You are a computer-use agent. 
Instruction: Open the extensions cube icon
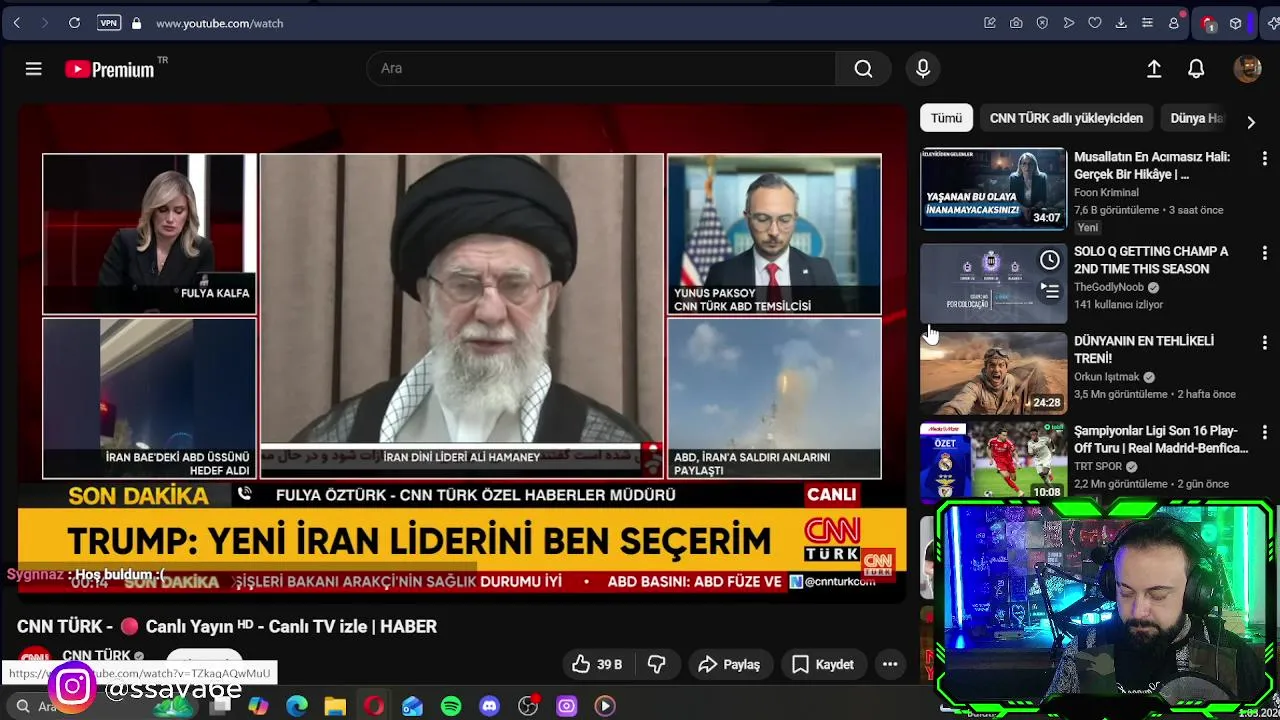pyautogui.click(x=1236, y=23)
